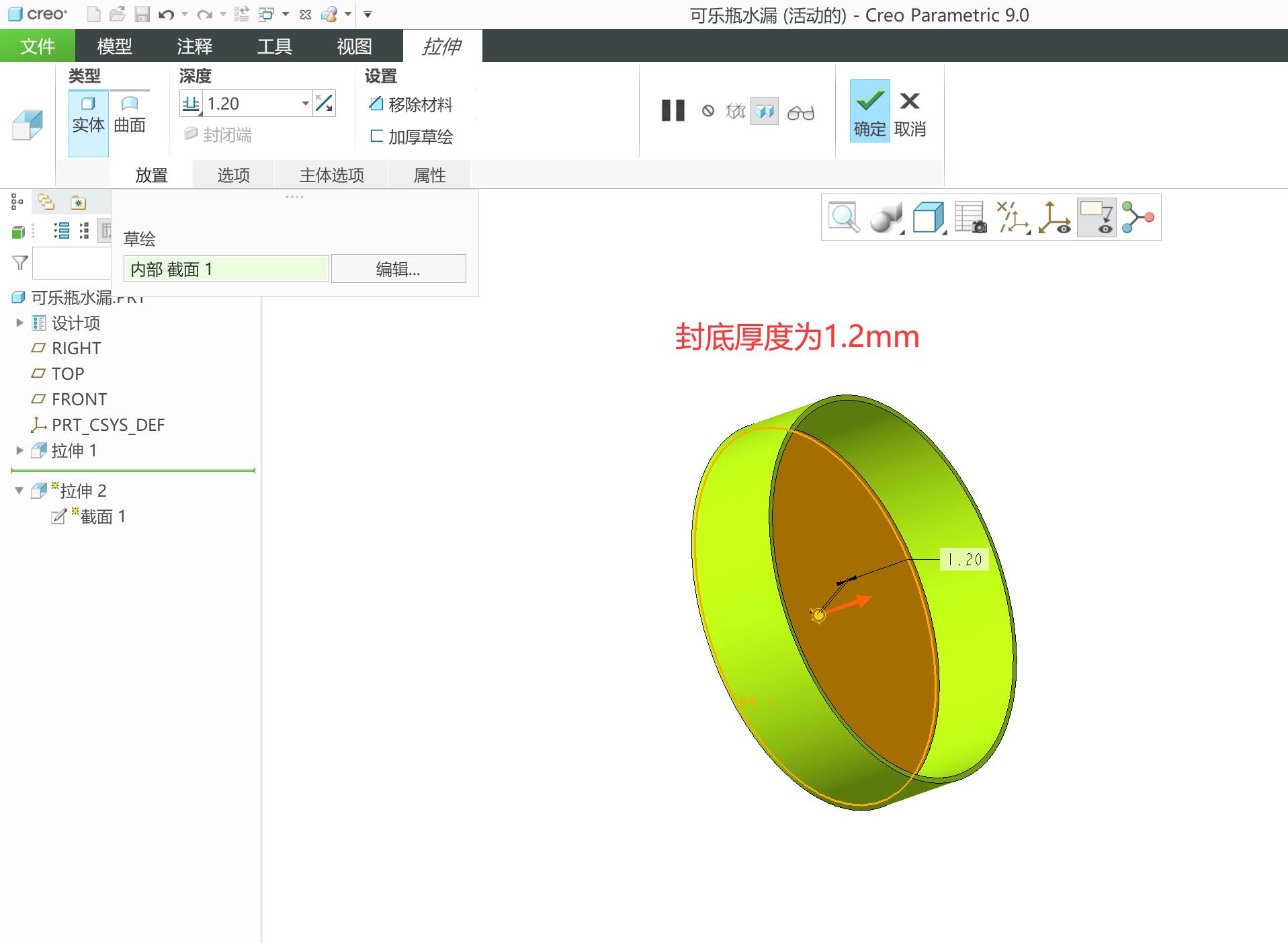Open the windows list dropdown arrow
The height and width of the screenshot is (943, 1288).
coord(286,14)
